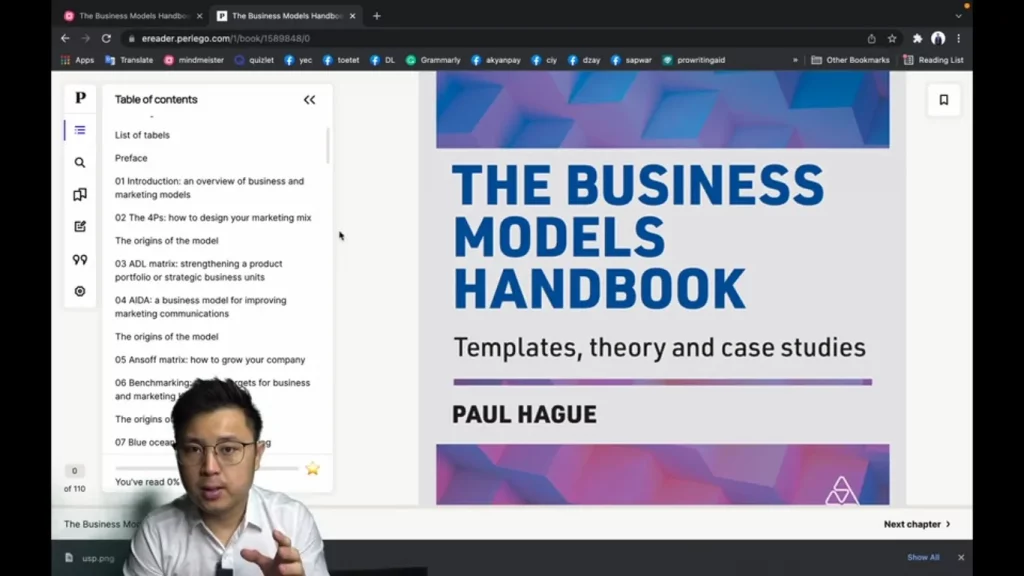The height and width of the screenshot is (576, 1024).
Task: Open the cly bookmark
Action: point(544,60)
